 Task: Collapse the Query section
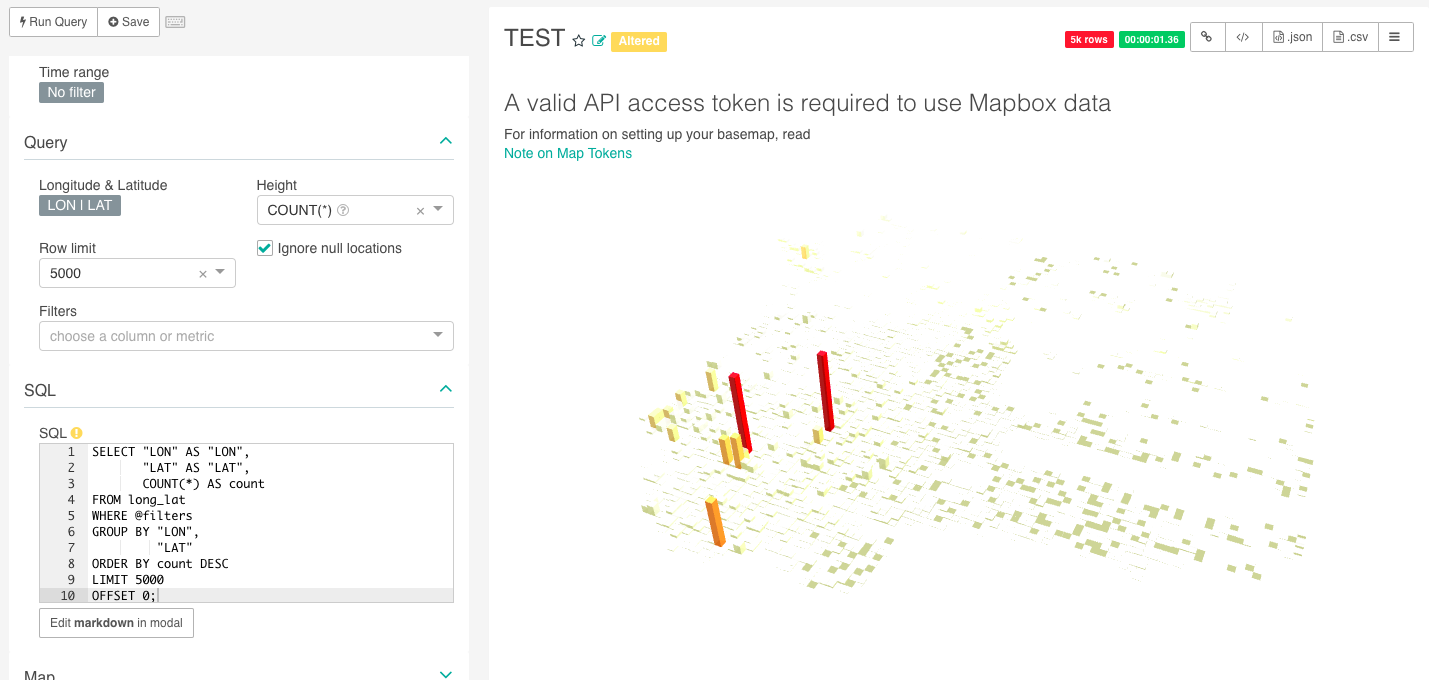tap(446, 141)
